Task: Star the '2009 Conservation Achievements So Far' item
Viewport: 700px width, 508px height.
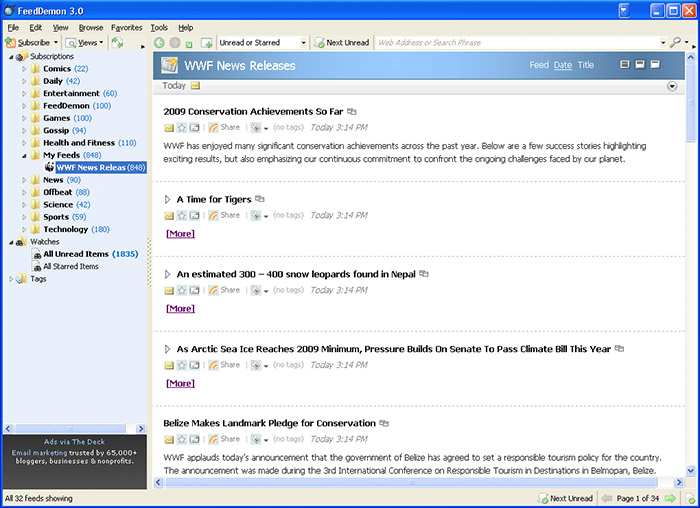Action: point(182,128)
